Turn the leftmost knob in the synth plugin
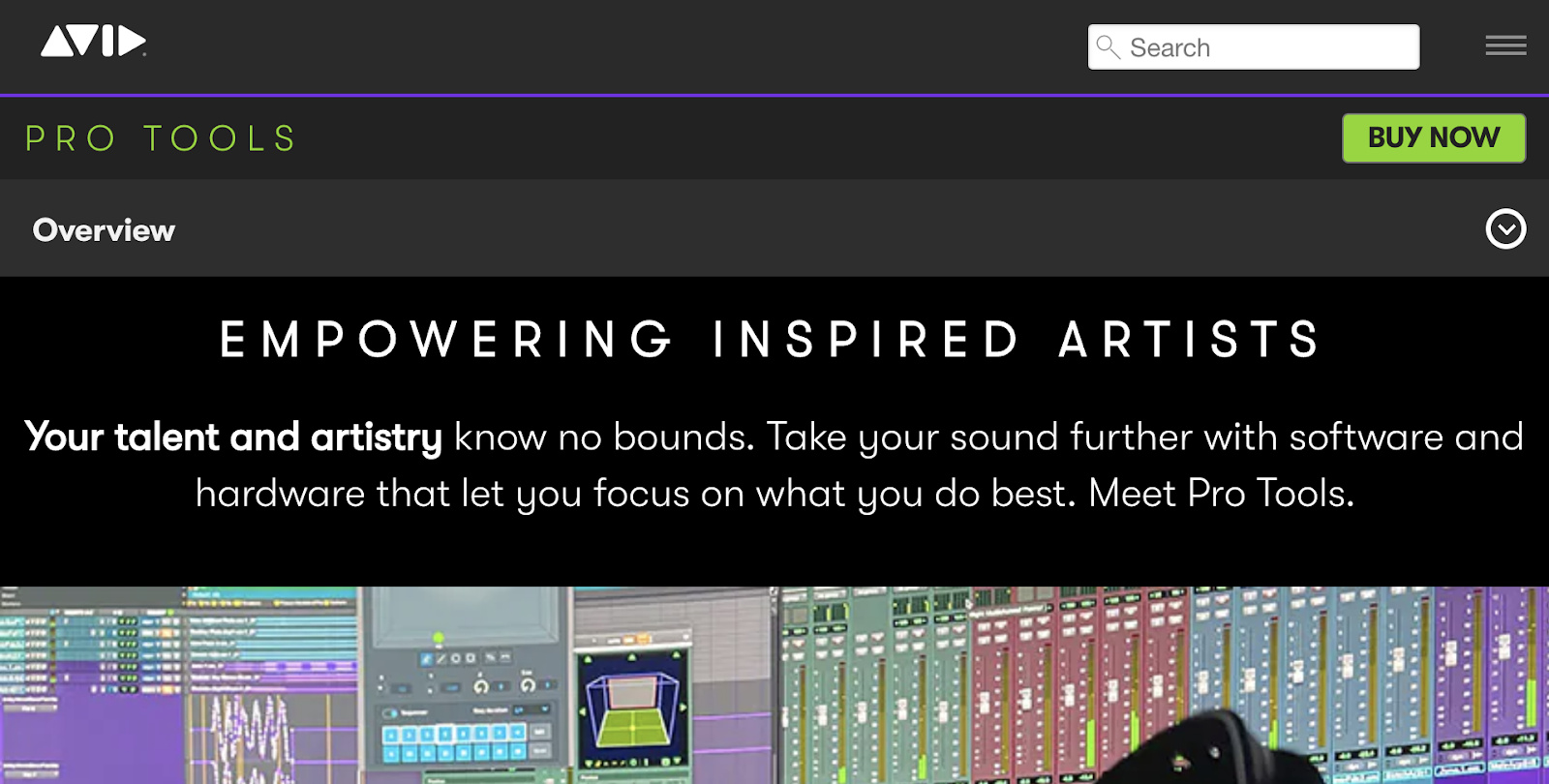This screenshot has width=1549, height=784. tap(481, 685)
